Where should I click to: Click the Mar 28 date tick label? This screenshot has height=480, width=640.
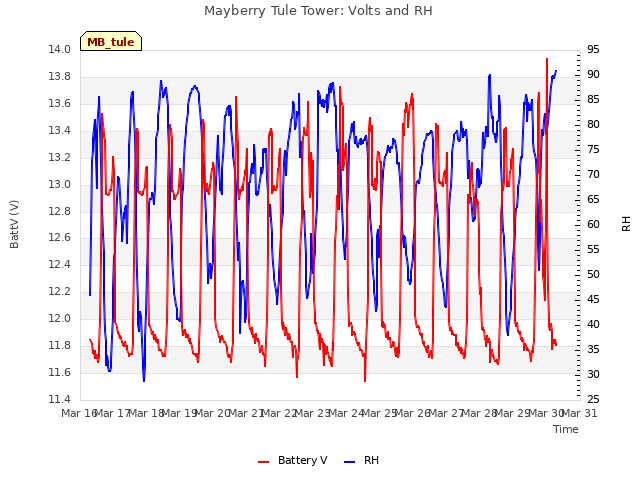480,413
